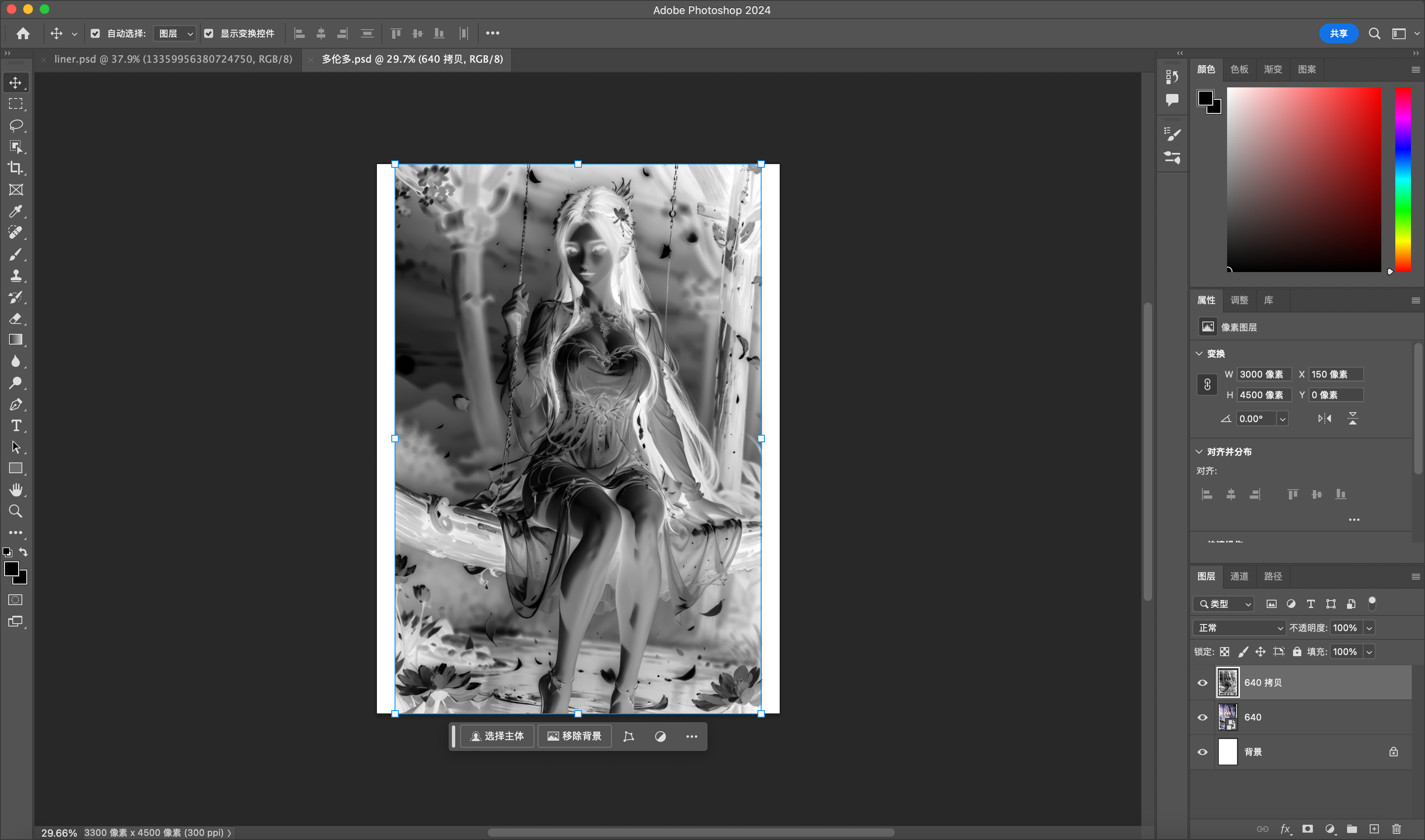1425x840 pixels.
Task: Toggle lock transparent pixels
Action: click(1225, 652)
